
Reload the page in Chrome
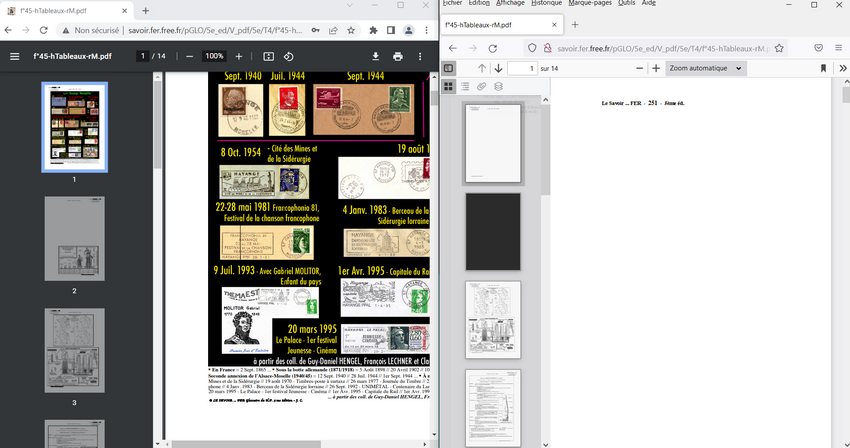(x=43, y=30)
